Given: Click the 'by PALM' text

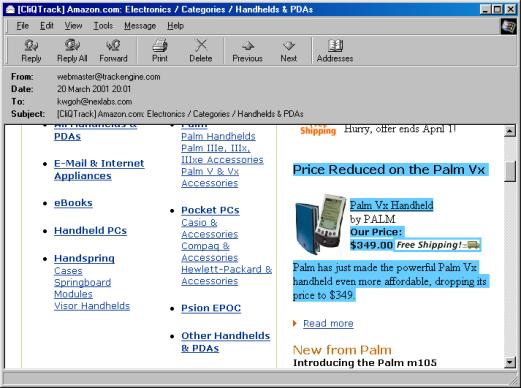Looking at the screenshot, I should click(372, 219).
